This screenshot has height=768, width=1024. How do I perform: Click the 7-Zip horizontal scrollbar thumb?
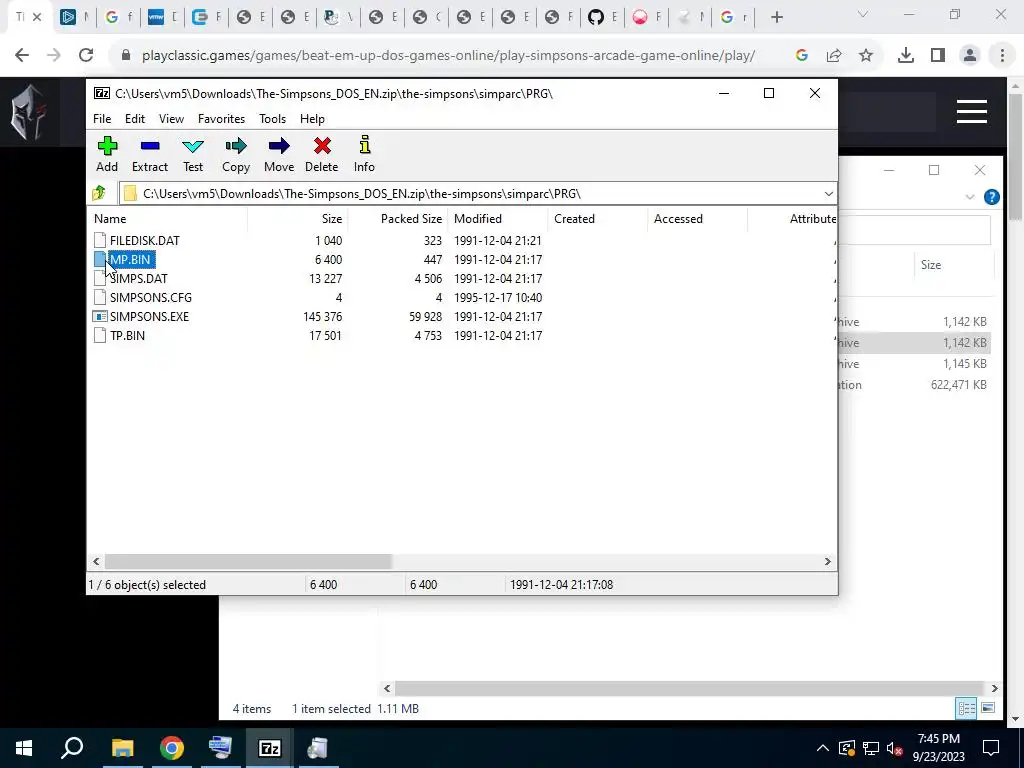click(248, 562)
